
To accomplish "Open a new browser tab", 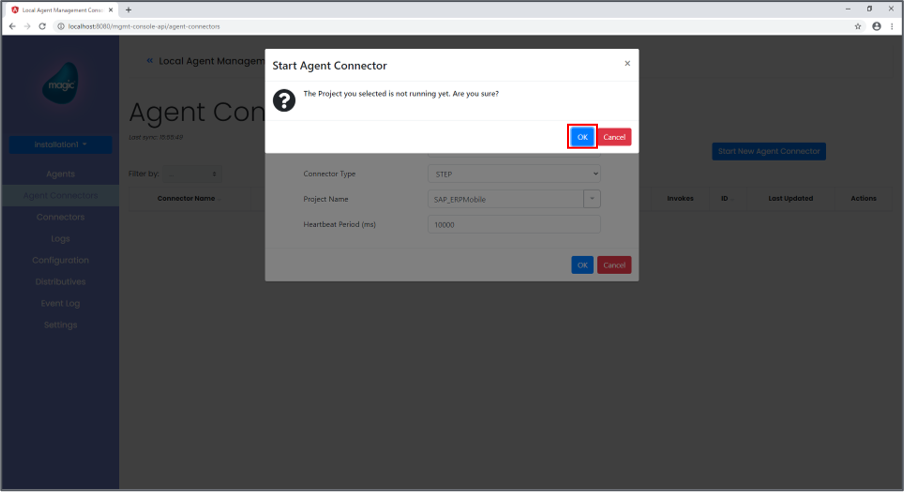I will point(128,9).
